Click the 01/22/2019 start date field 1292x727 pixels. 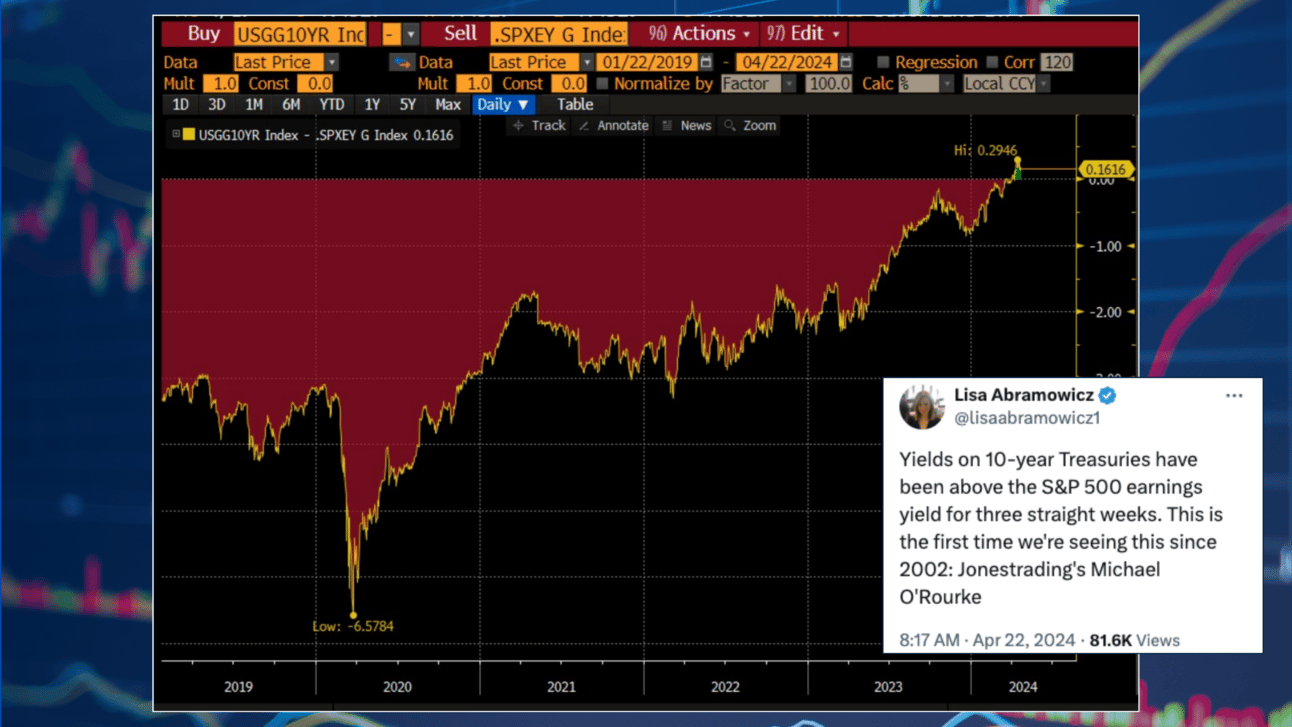point(647,62)
